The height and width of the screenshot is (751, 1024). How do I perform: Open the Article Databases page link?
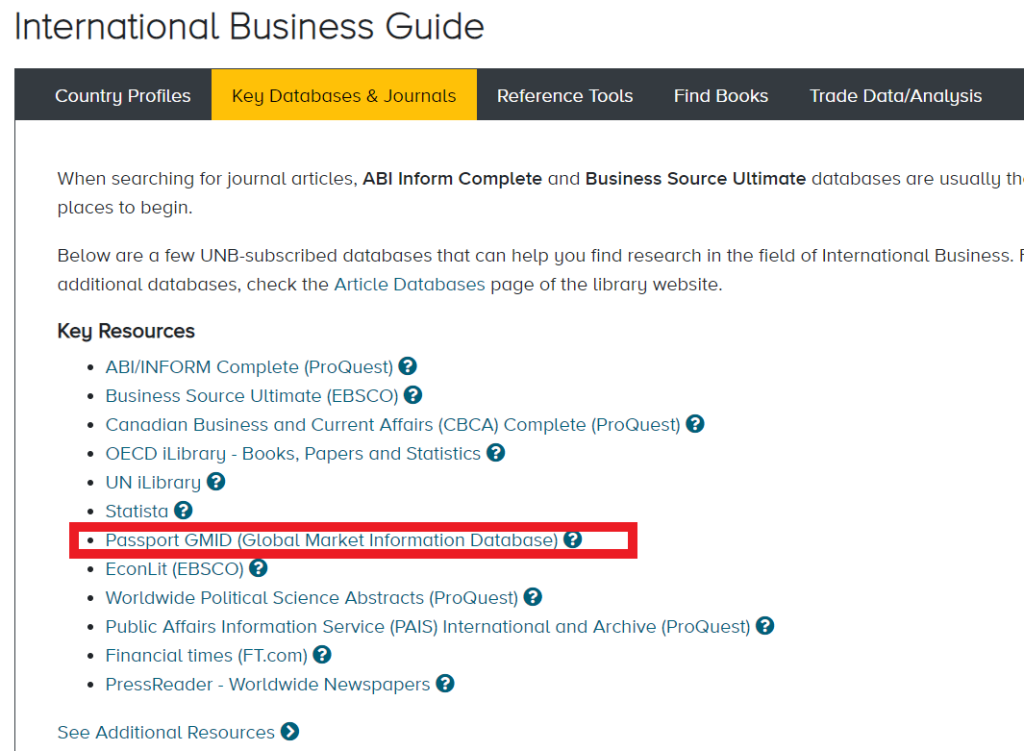409,284
